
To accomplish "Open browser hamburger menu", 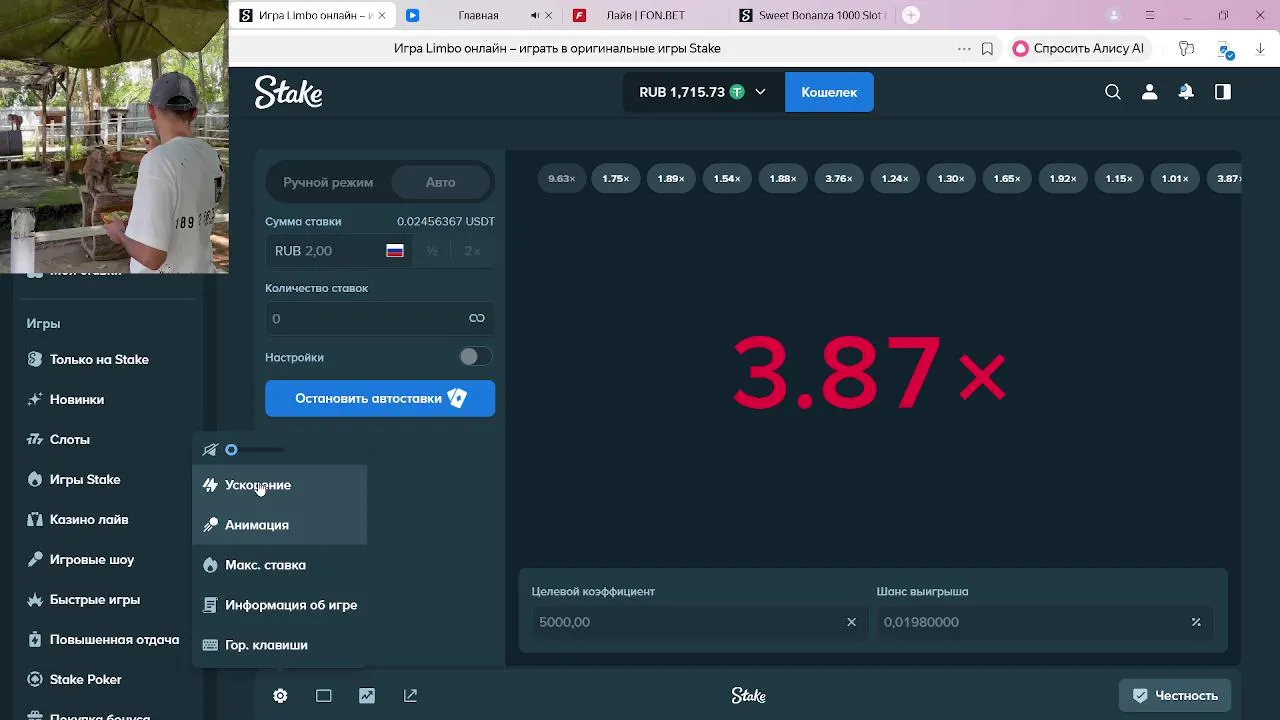I will pos(1150,15).
